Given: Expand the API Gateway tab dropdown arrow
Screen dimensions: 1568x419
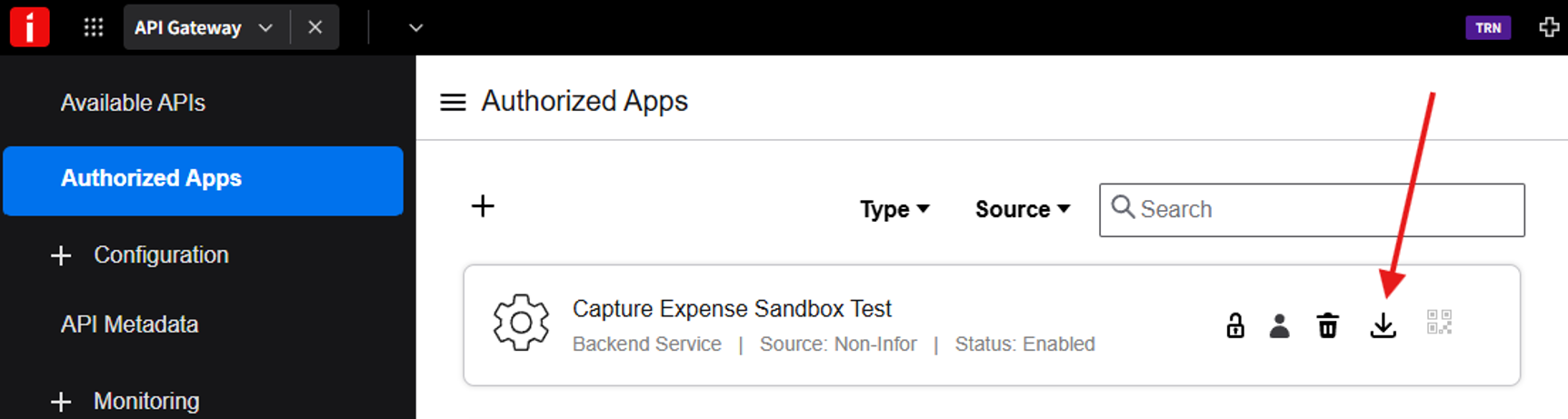Looking at the screenshot, I should (265, 28).
